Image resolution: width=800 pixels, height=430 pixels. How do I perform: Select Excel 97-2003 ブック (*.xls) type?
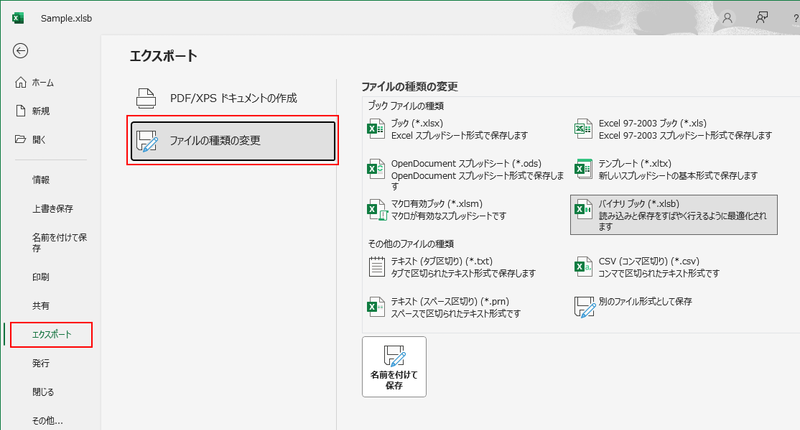pos(673,129)
